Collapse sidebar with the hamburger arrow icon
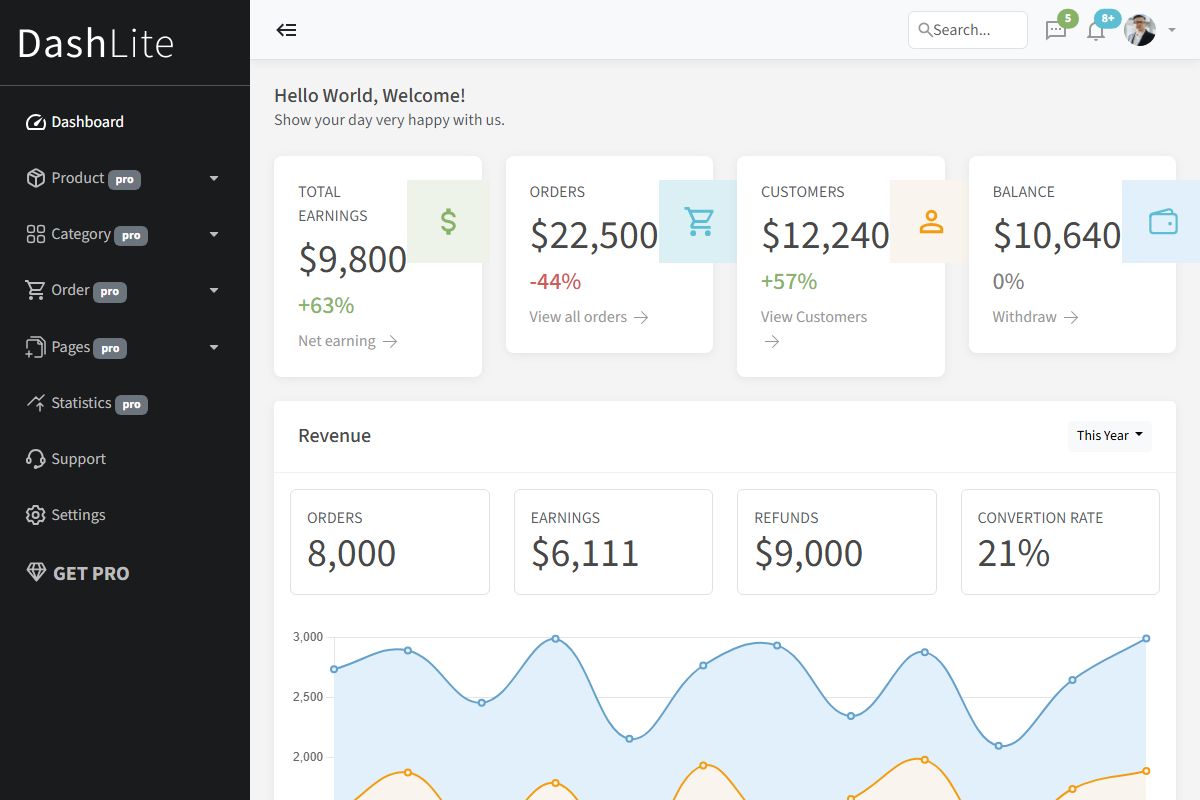This screenshot has height=800, width=1200. [287, 30]
